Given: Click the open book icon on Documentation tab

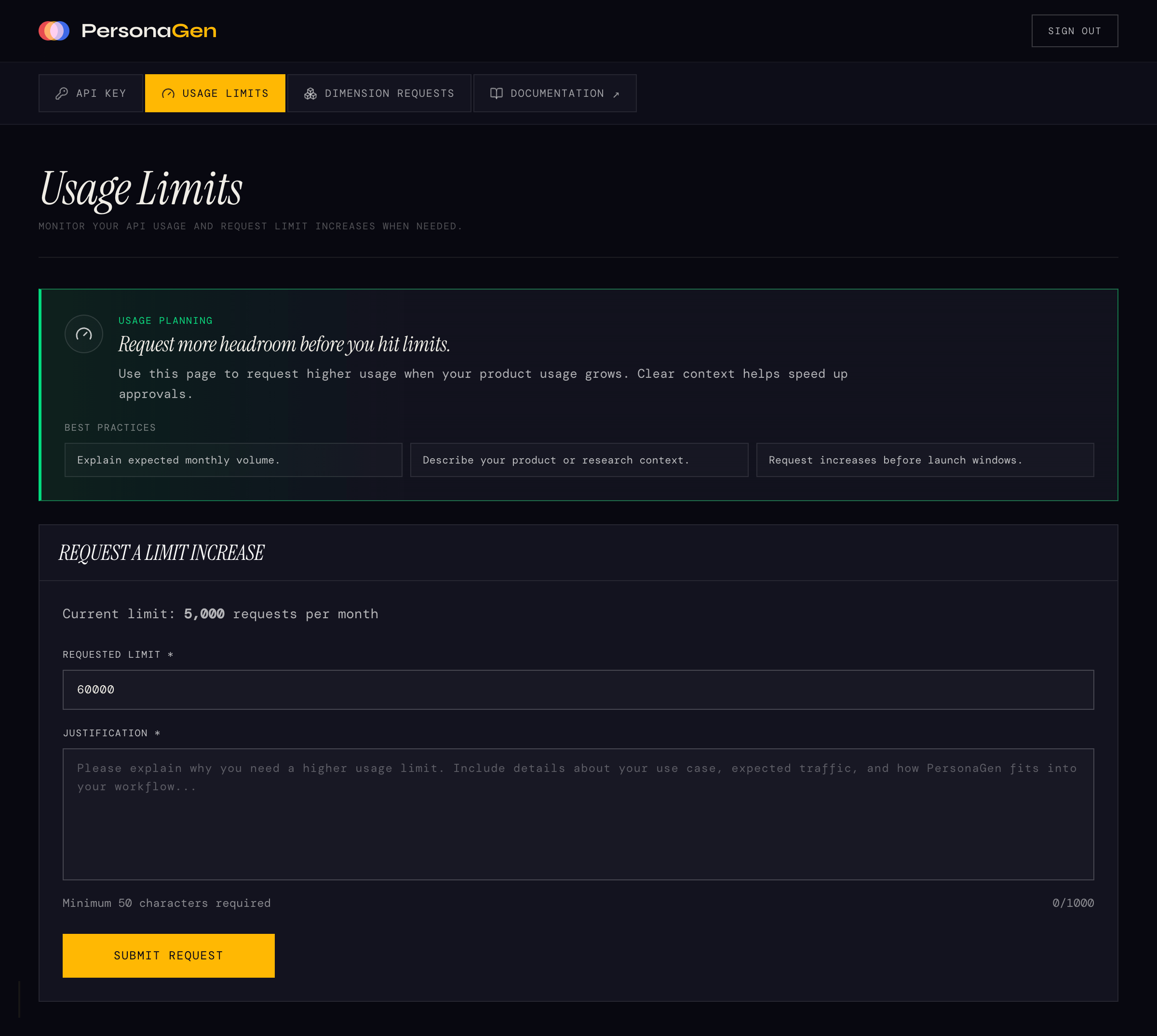Looking at the screenshot, I should click(x=496, y=93).
